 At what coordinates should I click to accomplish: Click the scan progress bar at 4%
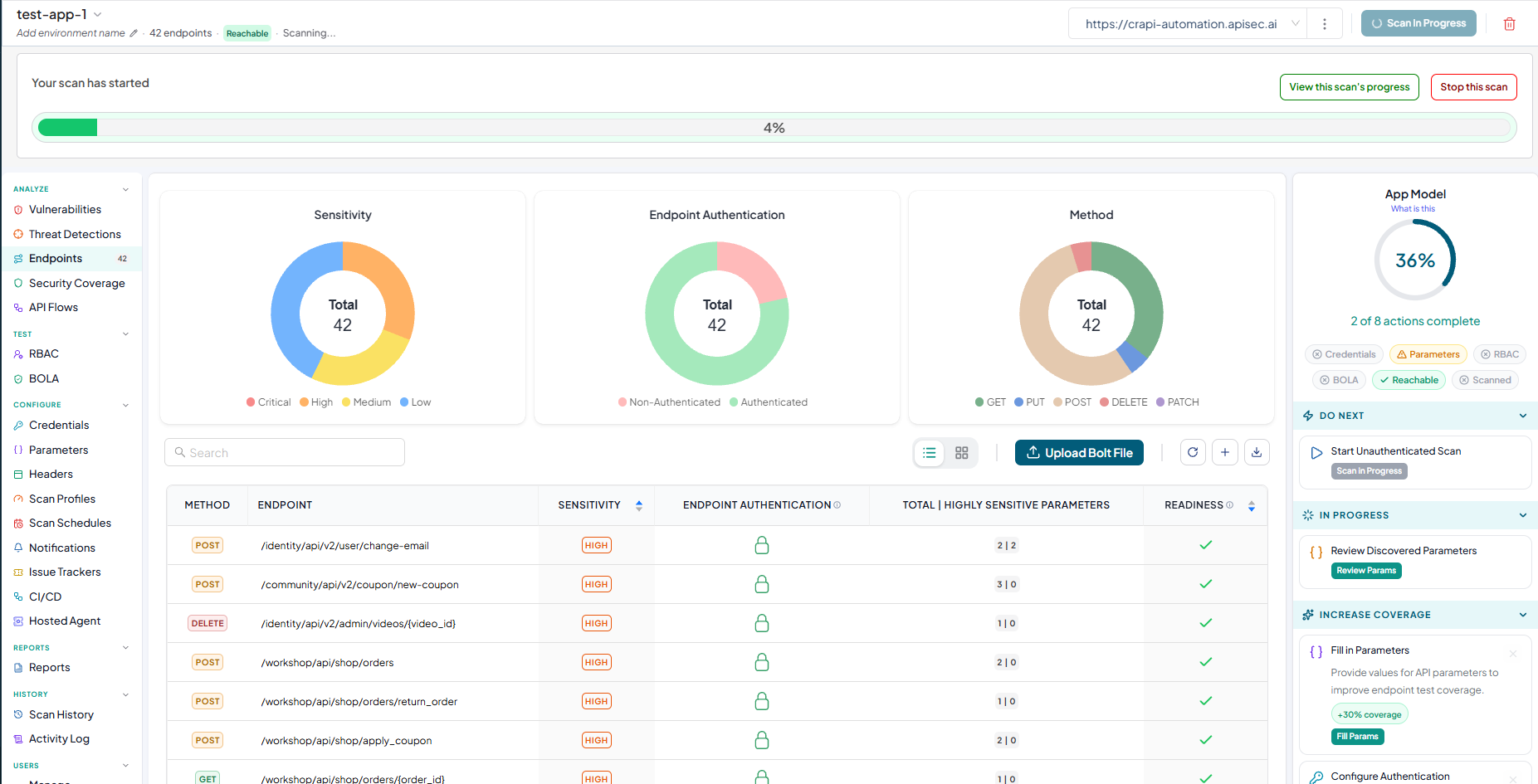click(774, 128)
